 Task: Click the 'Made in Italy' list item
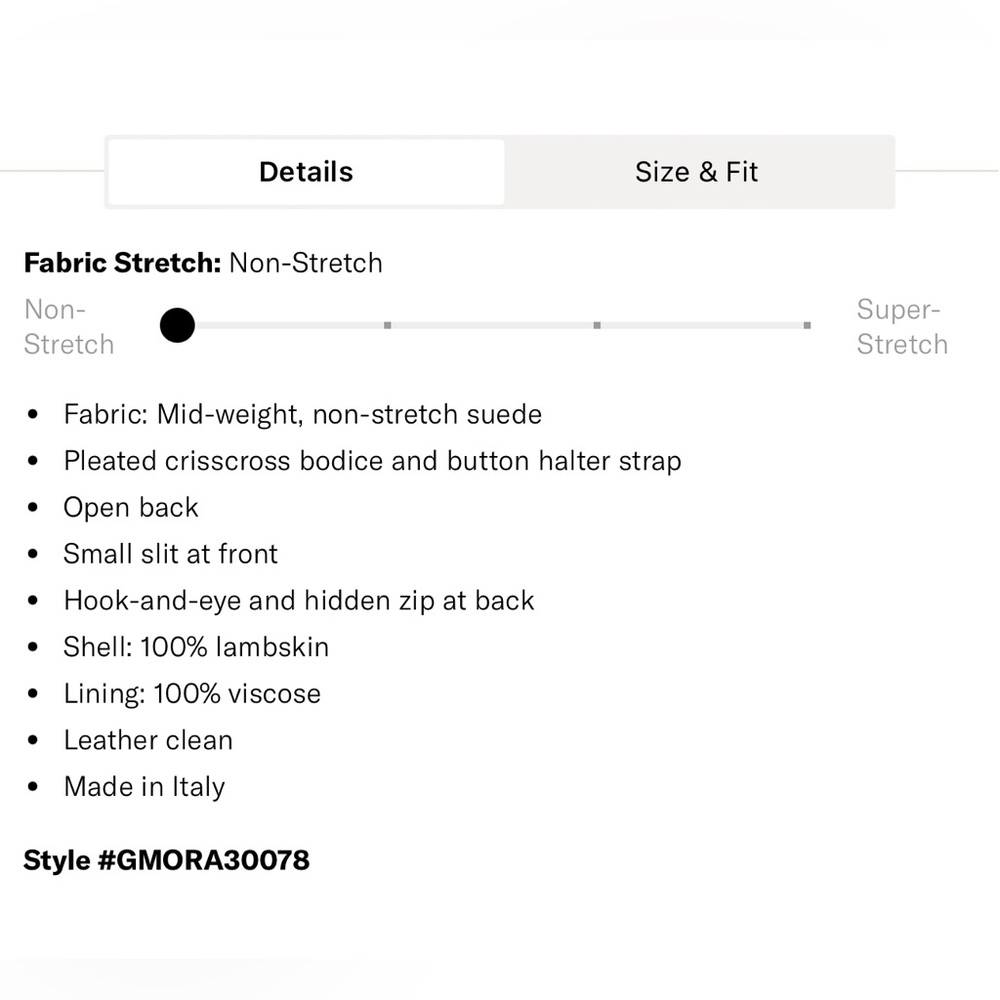click(145, 787)
